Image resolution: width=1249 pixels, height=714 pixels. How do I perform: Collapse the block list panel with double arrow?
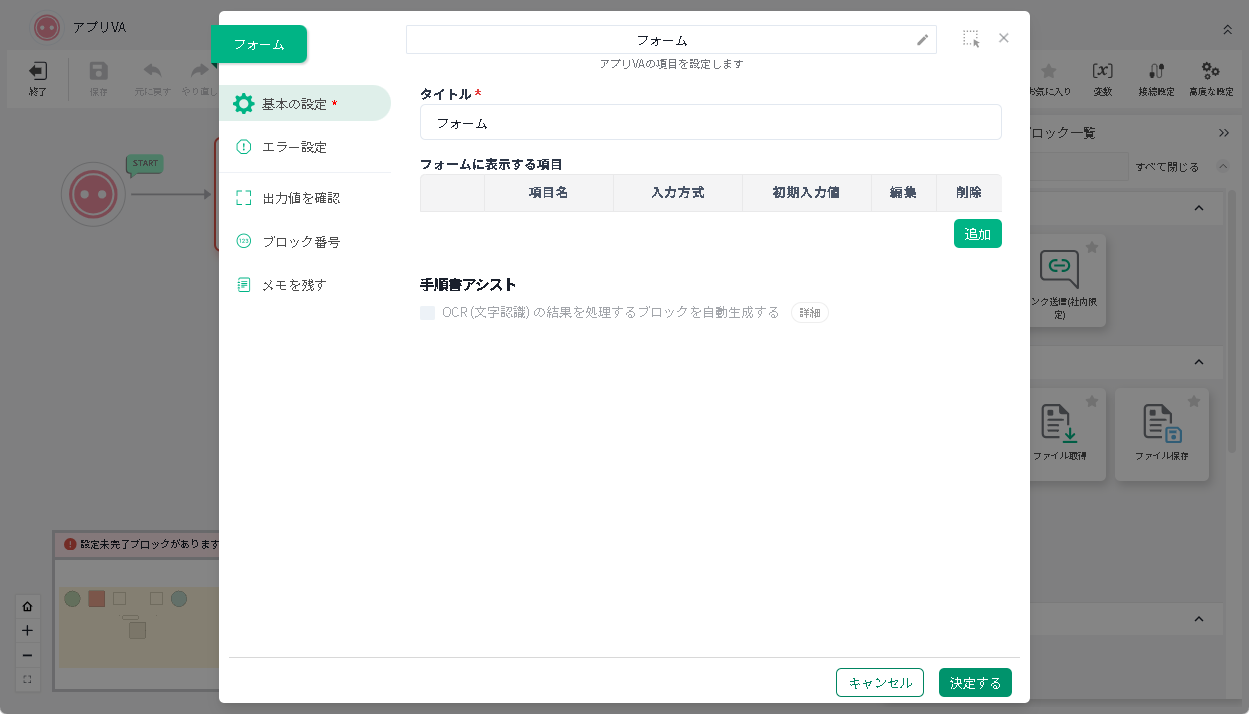pyautogui.click(x=1224, y=133)
